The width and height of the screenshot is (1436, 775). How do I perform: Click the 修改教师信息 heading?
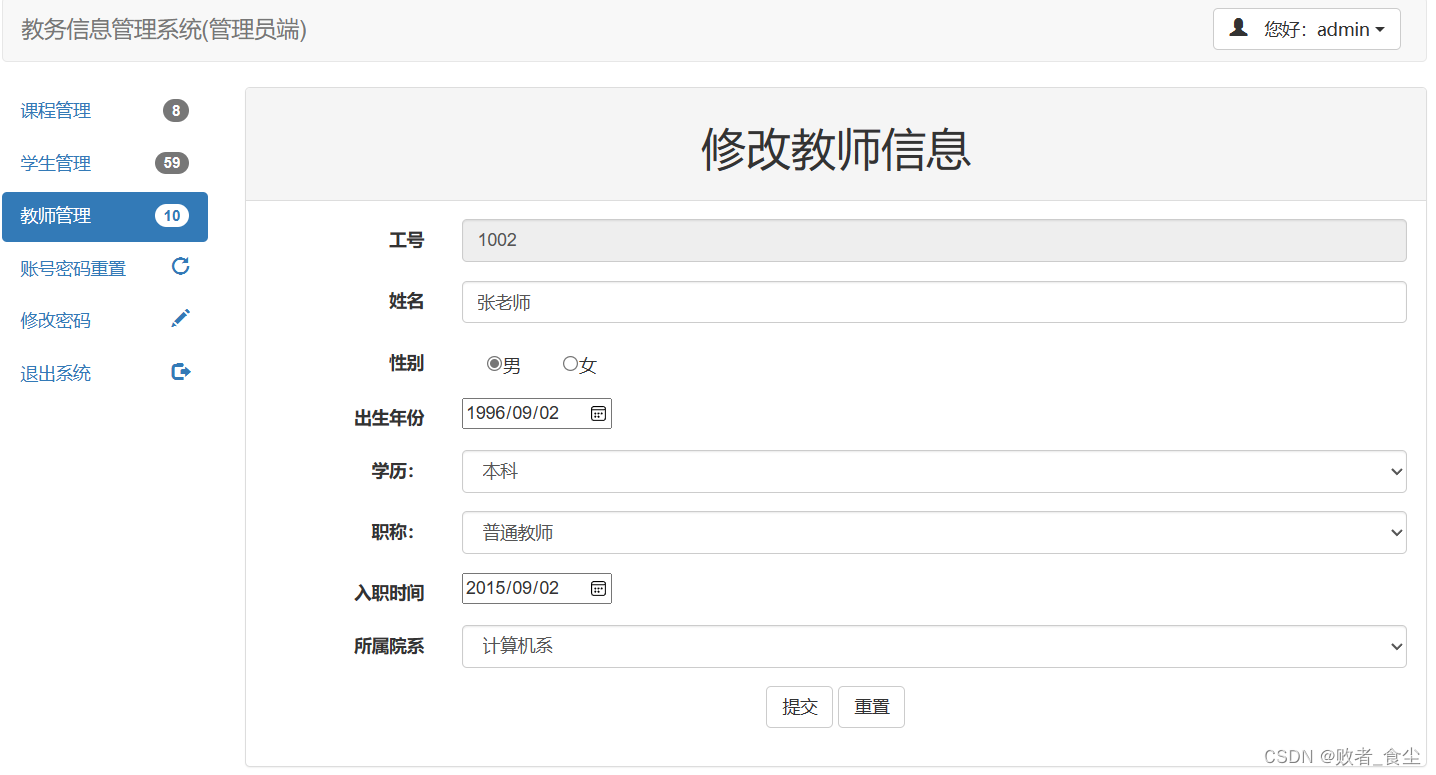[x=836, y=150]
